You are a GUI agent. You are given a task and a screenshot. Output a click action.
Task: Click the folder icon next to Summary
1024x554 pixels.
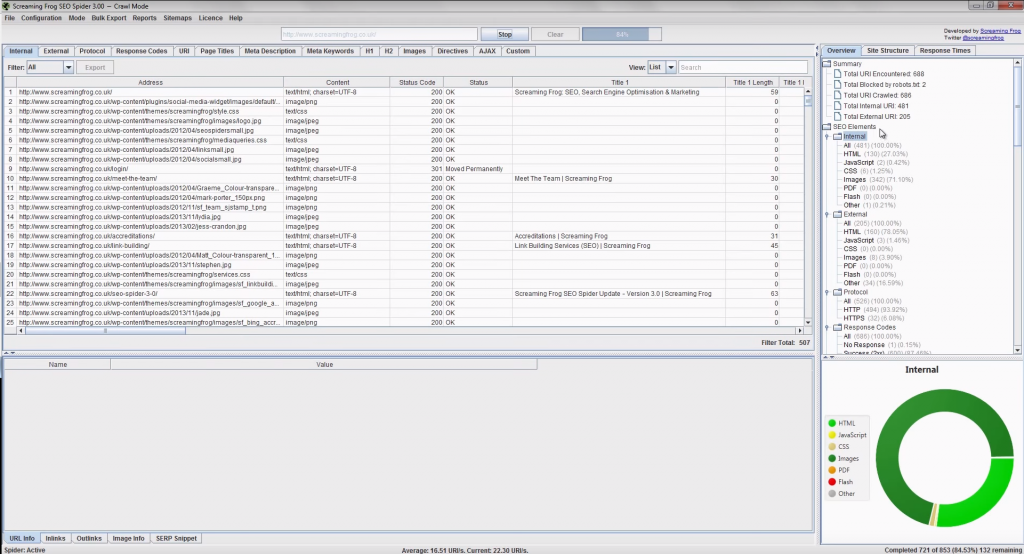(x=827, y=63)
